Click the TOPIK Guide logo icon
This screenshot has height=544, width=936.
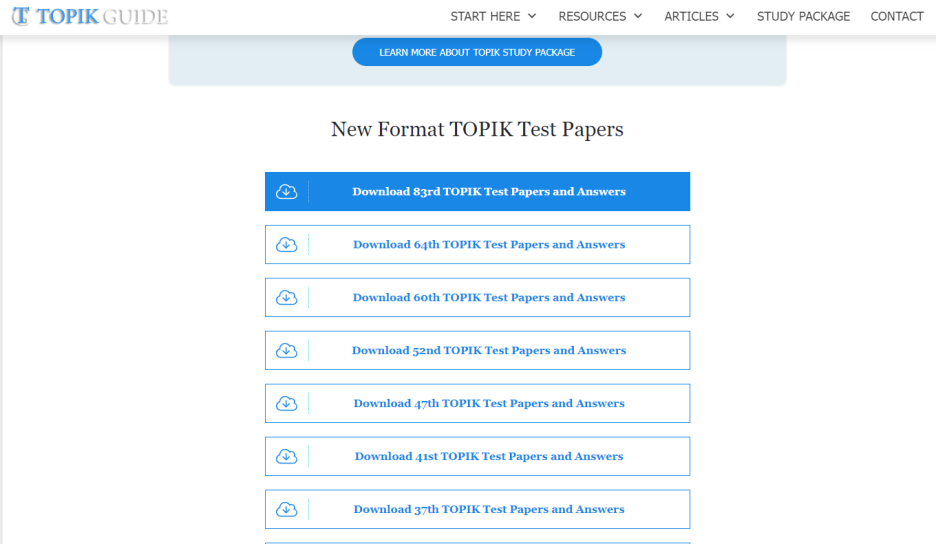point(20,16)
